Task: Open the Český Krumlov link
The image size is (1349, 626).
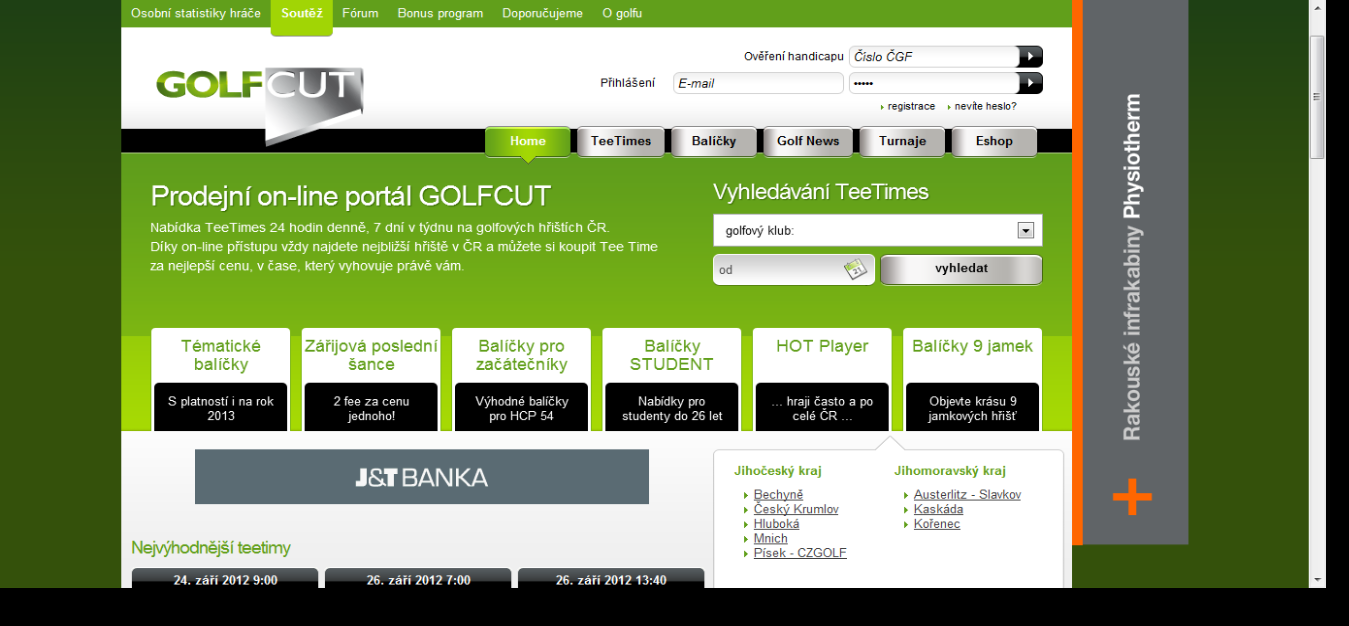Action: point(796,510)
